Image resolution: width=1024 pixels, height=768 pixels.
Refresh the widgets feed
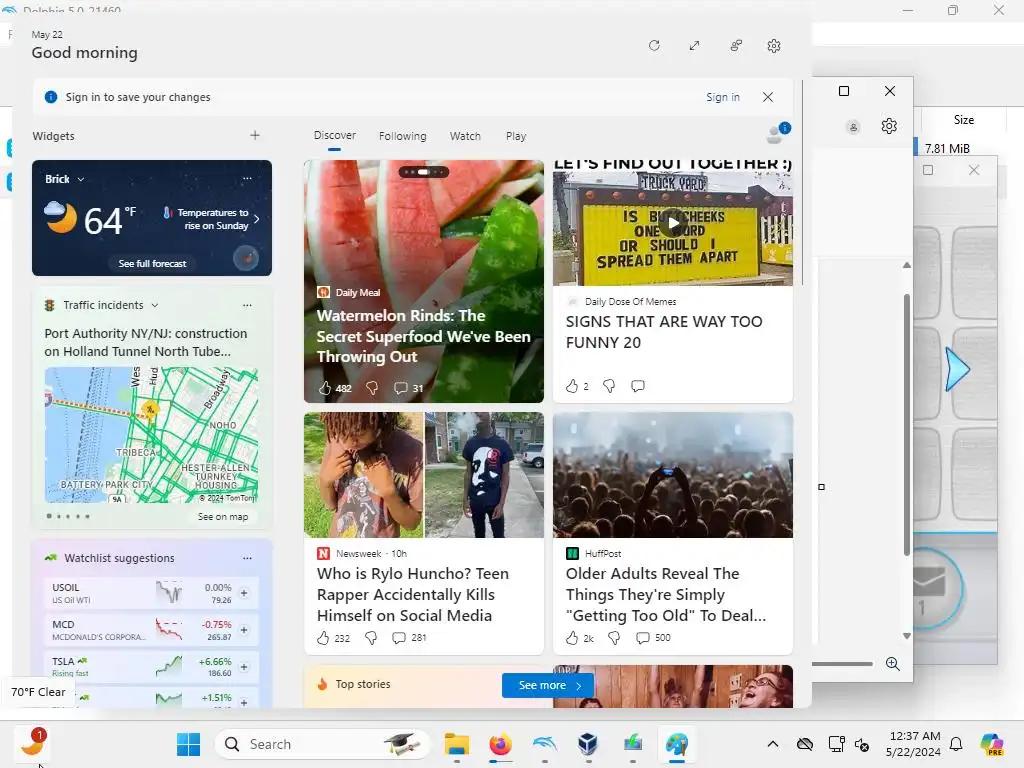tap(654, 46)
